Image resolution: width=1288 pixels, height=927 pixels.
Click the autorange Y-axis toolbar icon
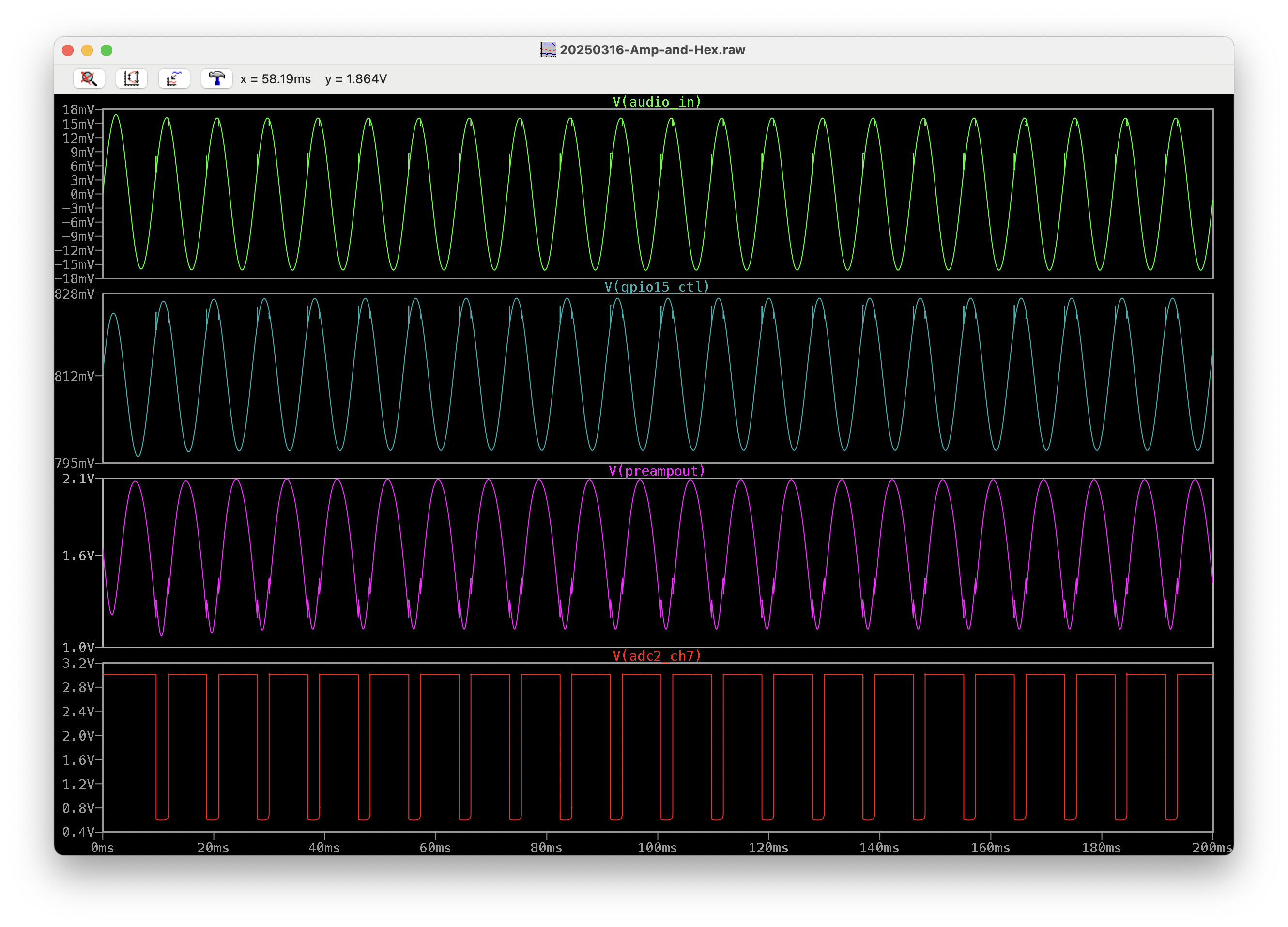pyautogui.click(x=131, y=78)
